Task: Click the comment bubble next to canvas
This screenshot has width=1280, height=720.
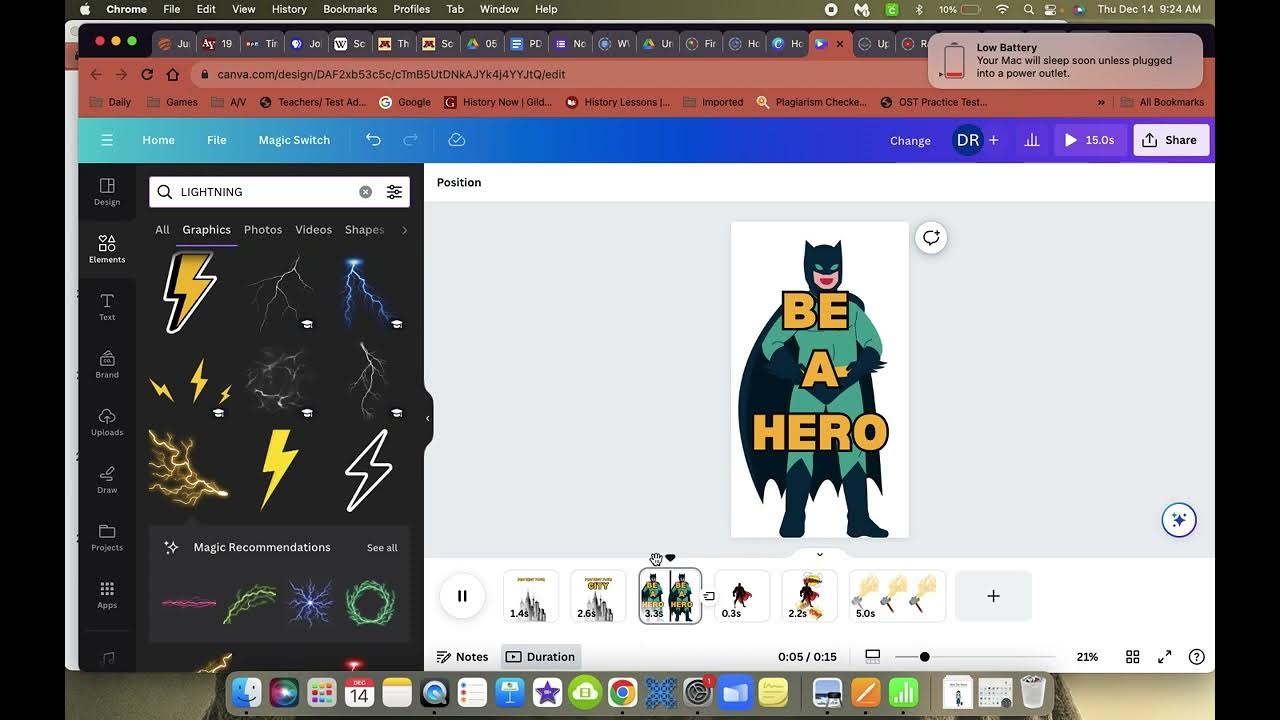Action: [x=931, y=237]
